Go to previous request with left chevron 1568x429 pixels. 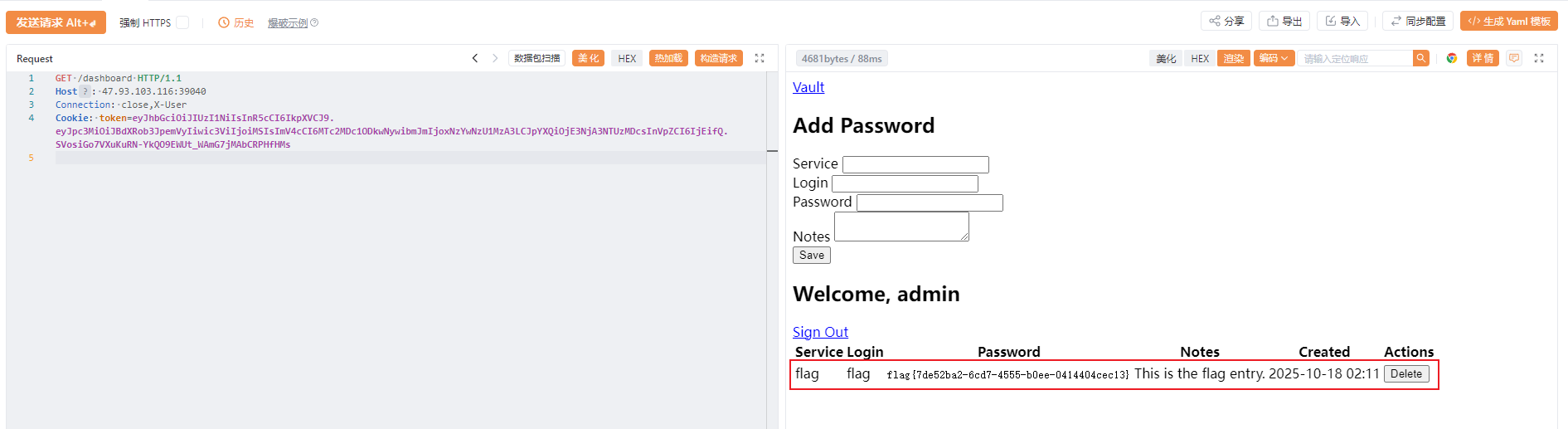pos(475,58)
